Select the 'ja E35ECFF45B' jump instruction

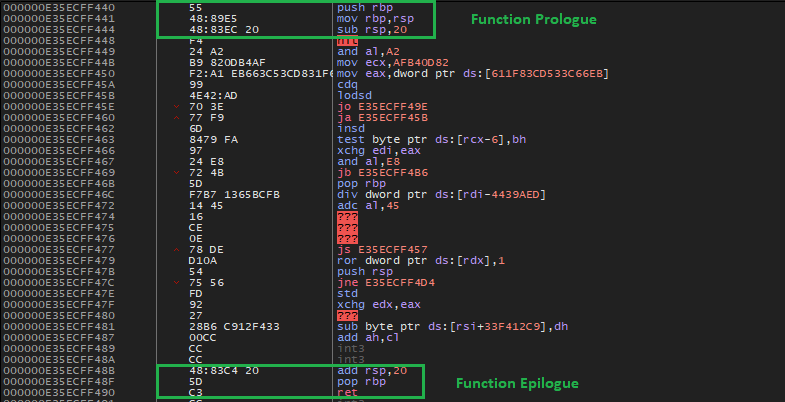[383, 118]
